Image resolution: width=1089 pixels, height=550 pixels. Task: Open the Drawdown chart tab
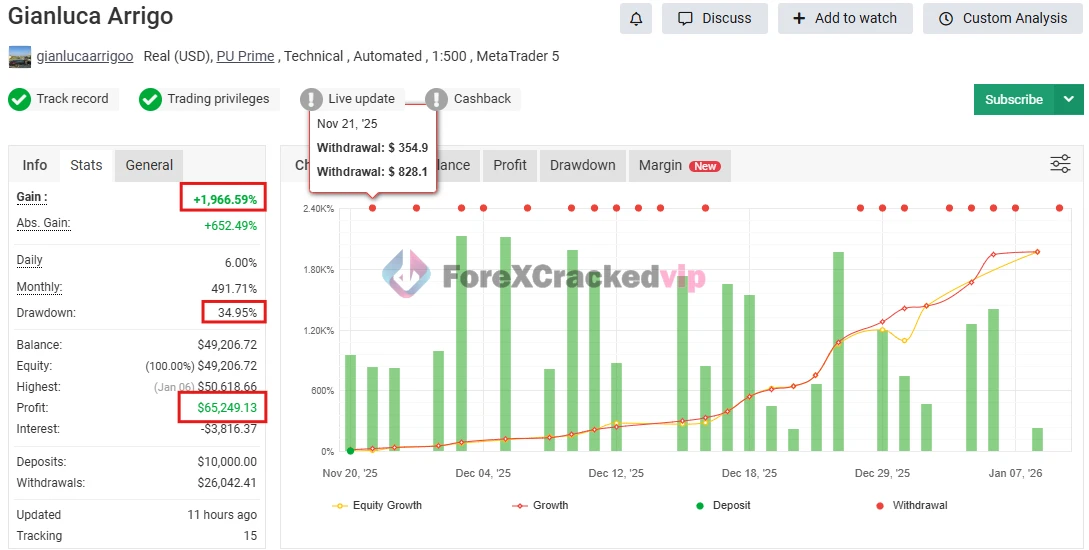[582, 165]
